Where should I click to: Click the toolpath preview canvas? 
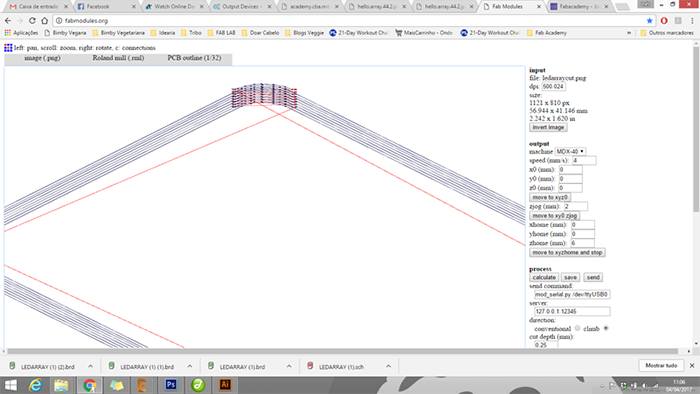tap(265, 207)
